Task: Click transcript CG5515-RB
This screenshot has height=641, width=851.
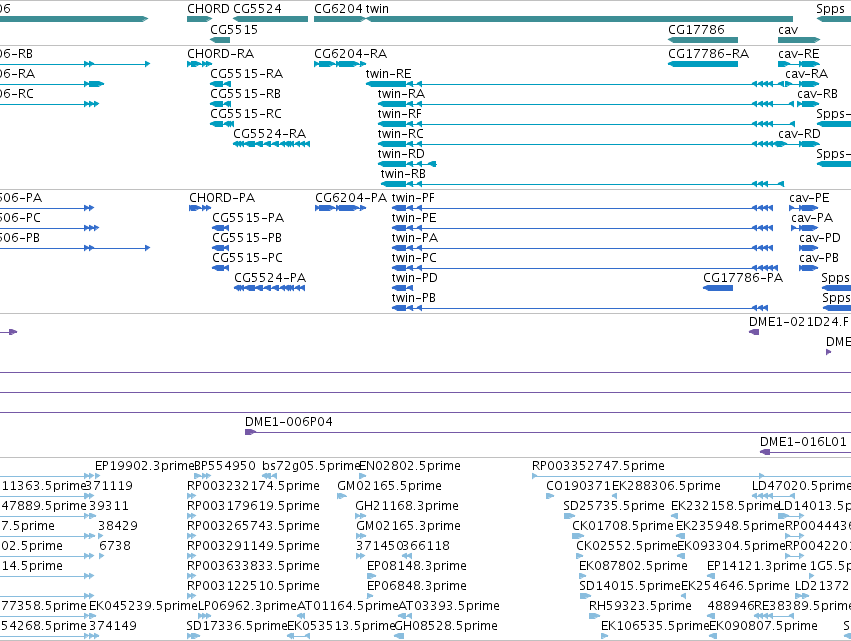Action: coord(246,93)
